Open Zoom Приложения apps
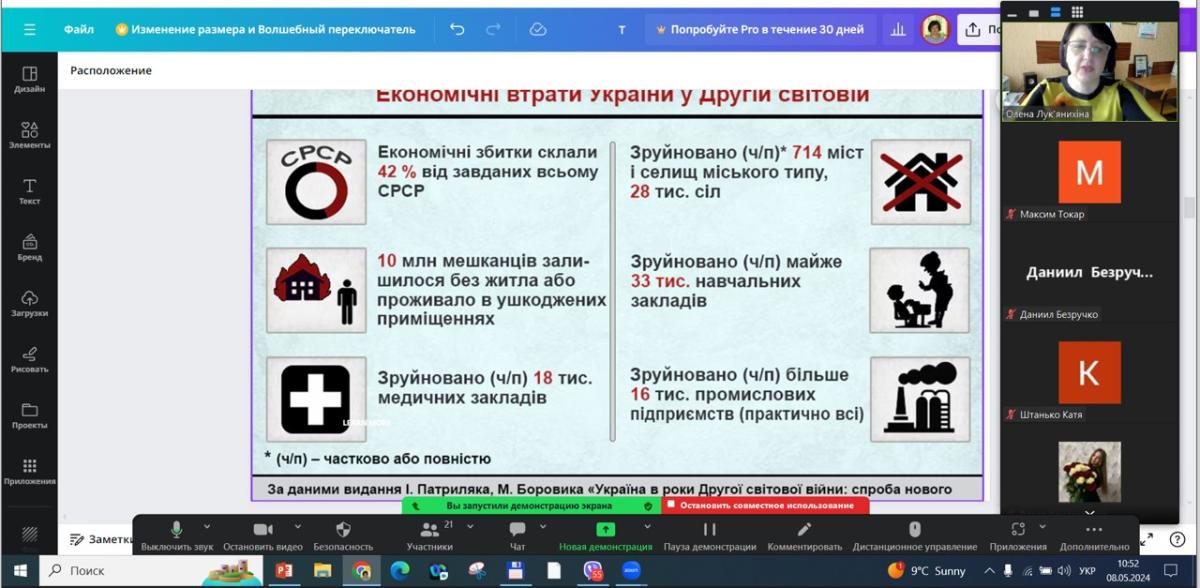This screenshot has height=588, width=1200. (x=1018, y=536)
